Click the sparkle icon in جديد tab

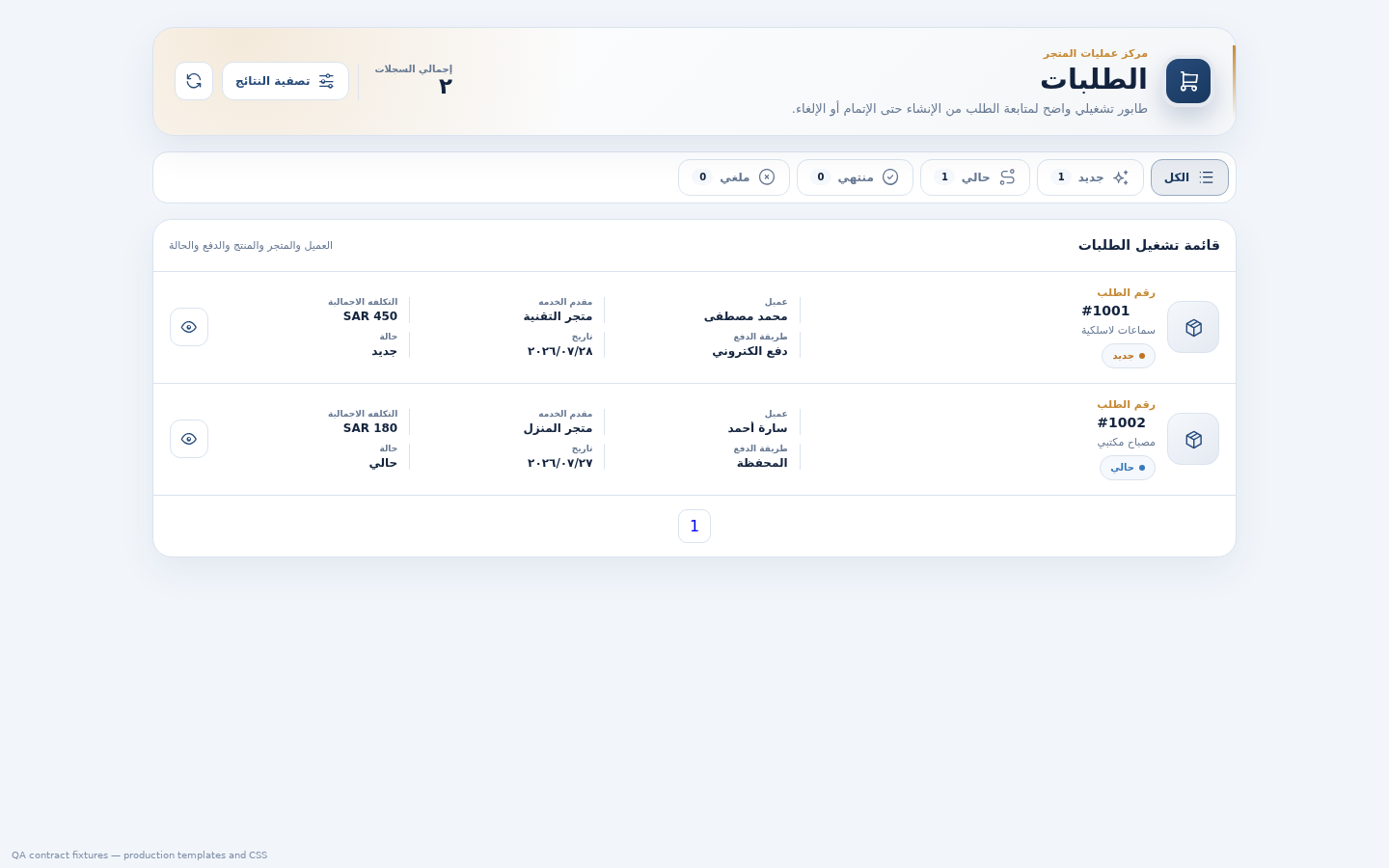click(x=1120, y=177)
